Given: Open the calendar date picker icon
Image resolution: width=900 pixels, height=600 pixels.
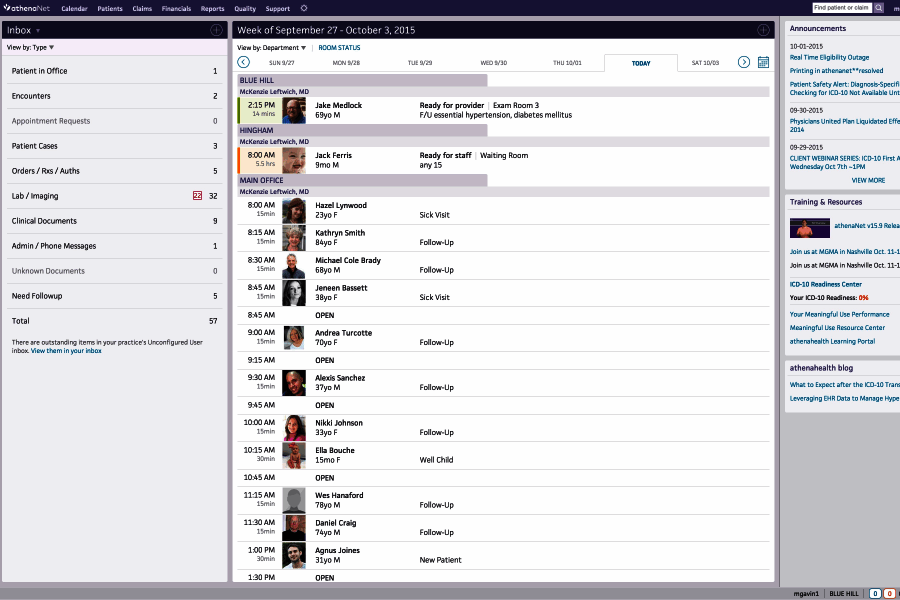Looking at the screenshot, I should point(763,61).
